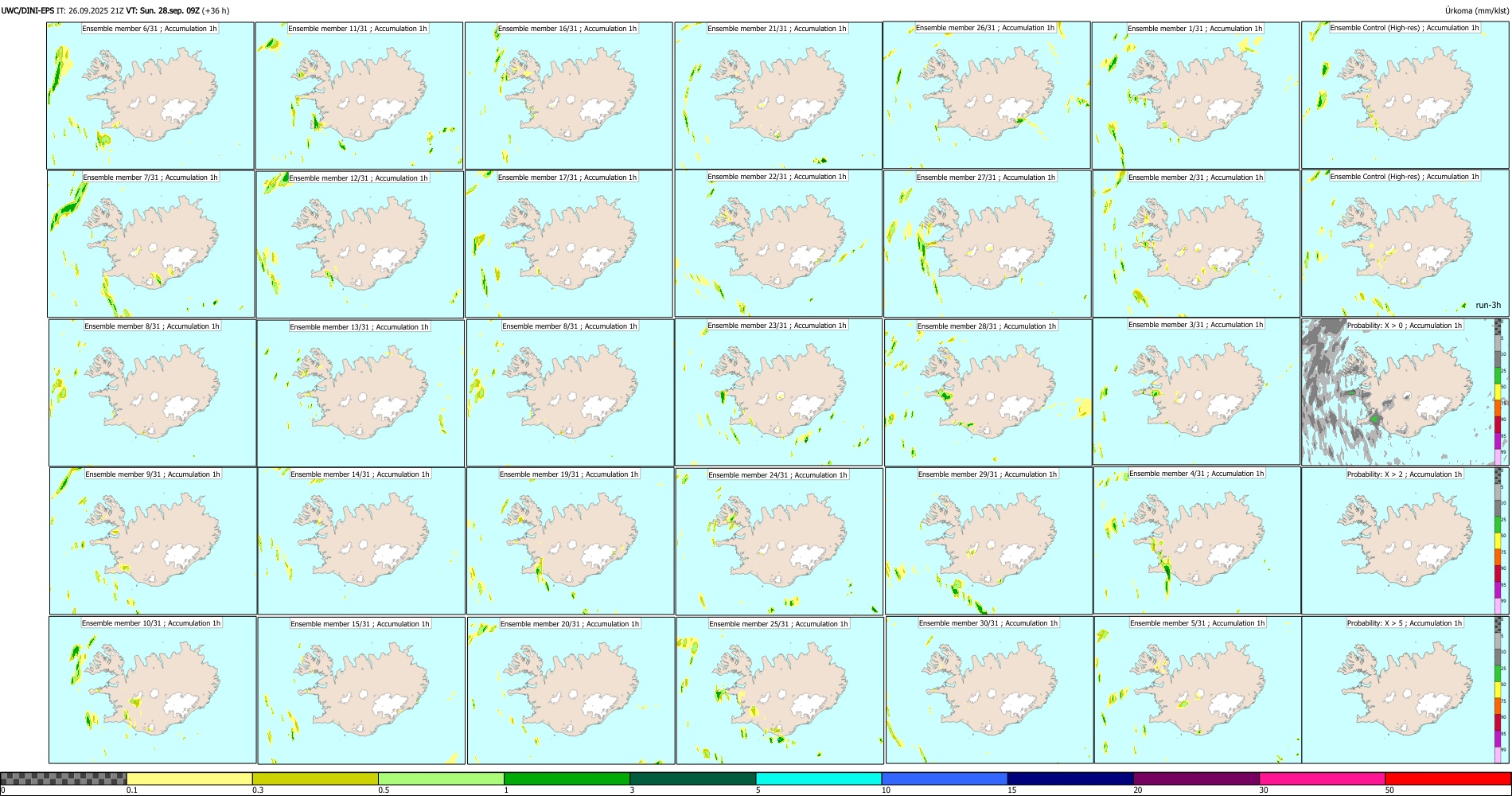Click the percent color bar on Probability X > 0
Screen dimensions: 1512x796
(x=1498, y=392)
